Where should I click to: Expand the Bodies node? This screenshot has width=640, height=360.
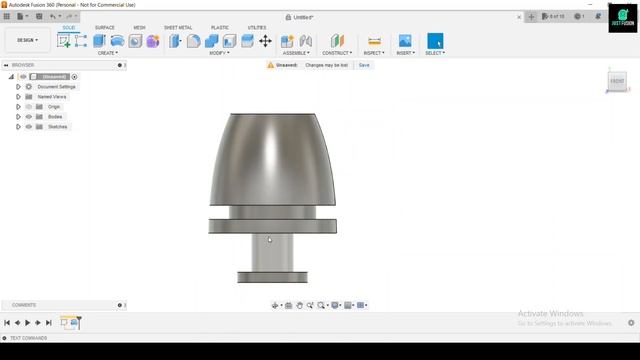(18, 117)
